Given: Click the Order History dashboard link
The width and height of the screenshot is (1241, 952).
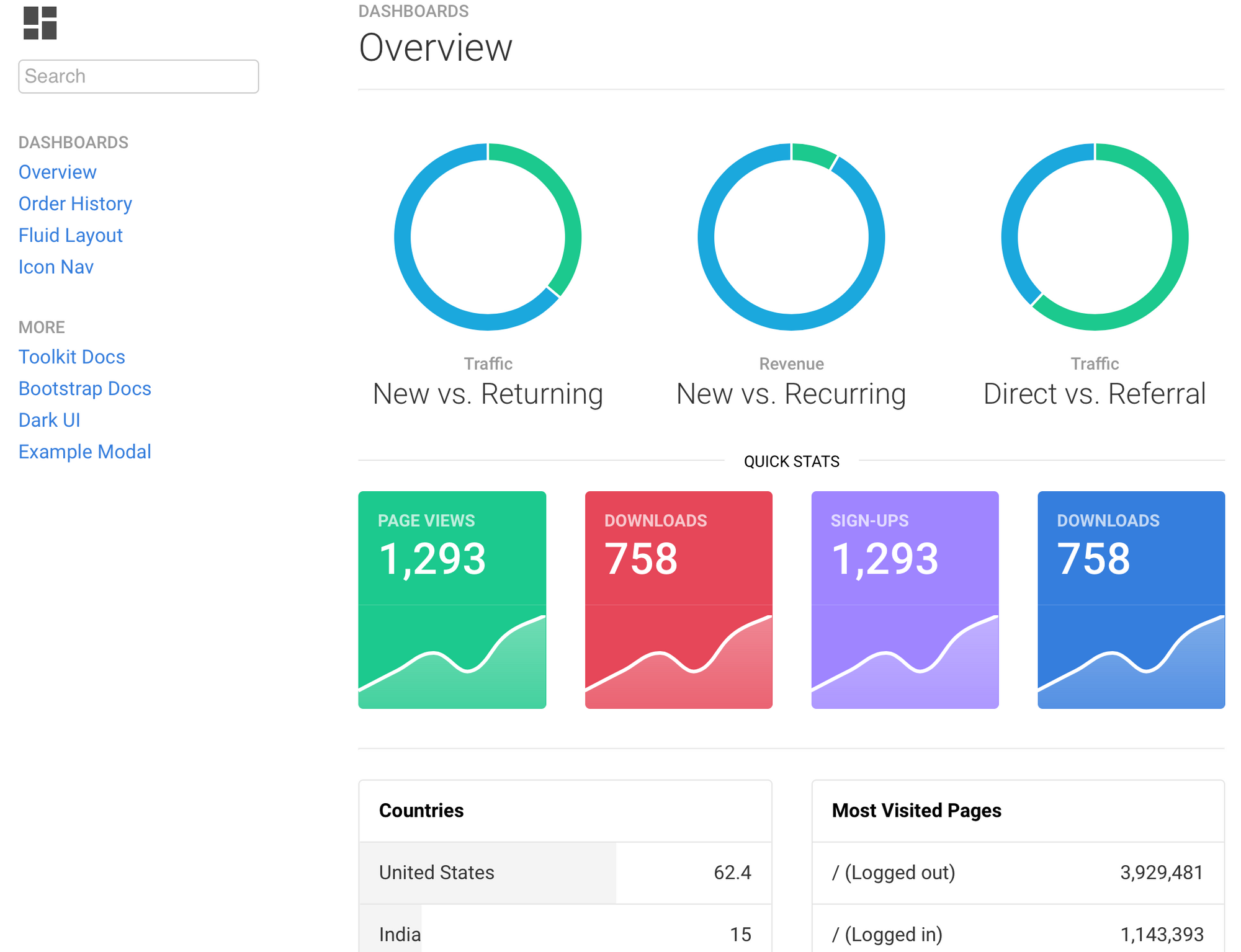Looking at the screenshot, I should 76,203.
